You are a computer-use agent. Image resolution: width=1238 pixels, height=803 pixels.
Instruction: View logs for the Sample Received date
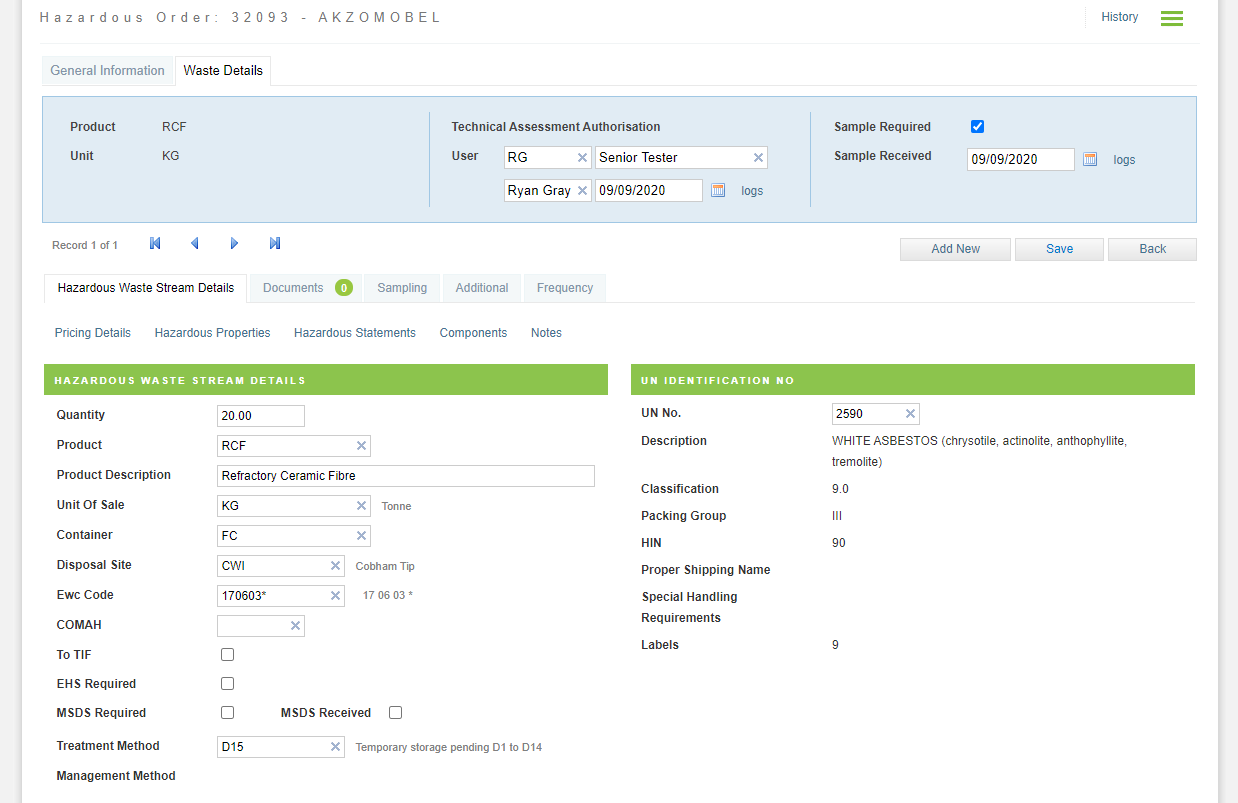pos(1124,159)
